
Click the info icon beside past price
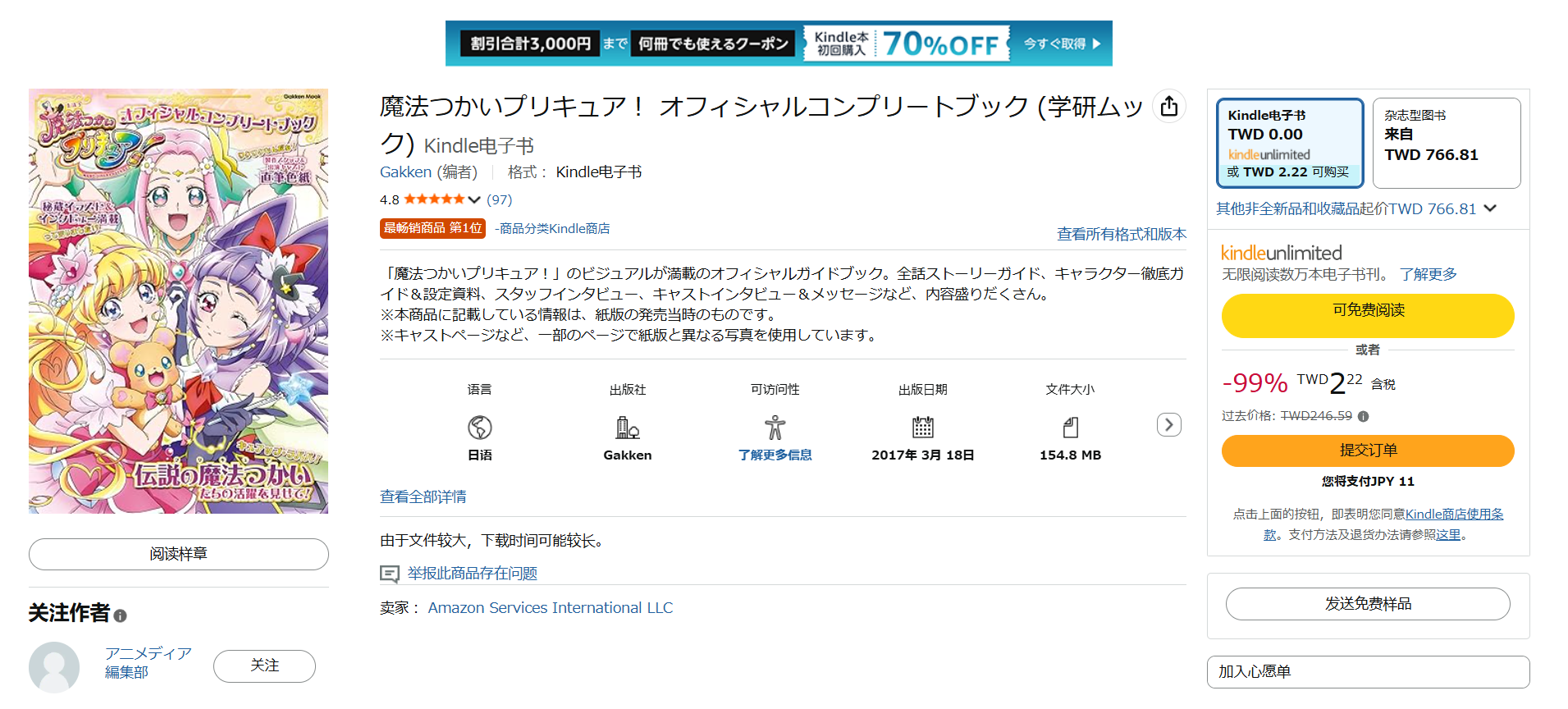(1364, 416)
